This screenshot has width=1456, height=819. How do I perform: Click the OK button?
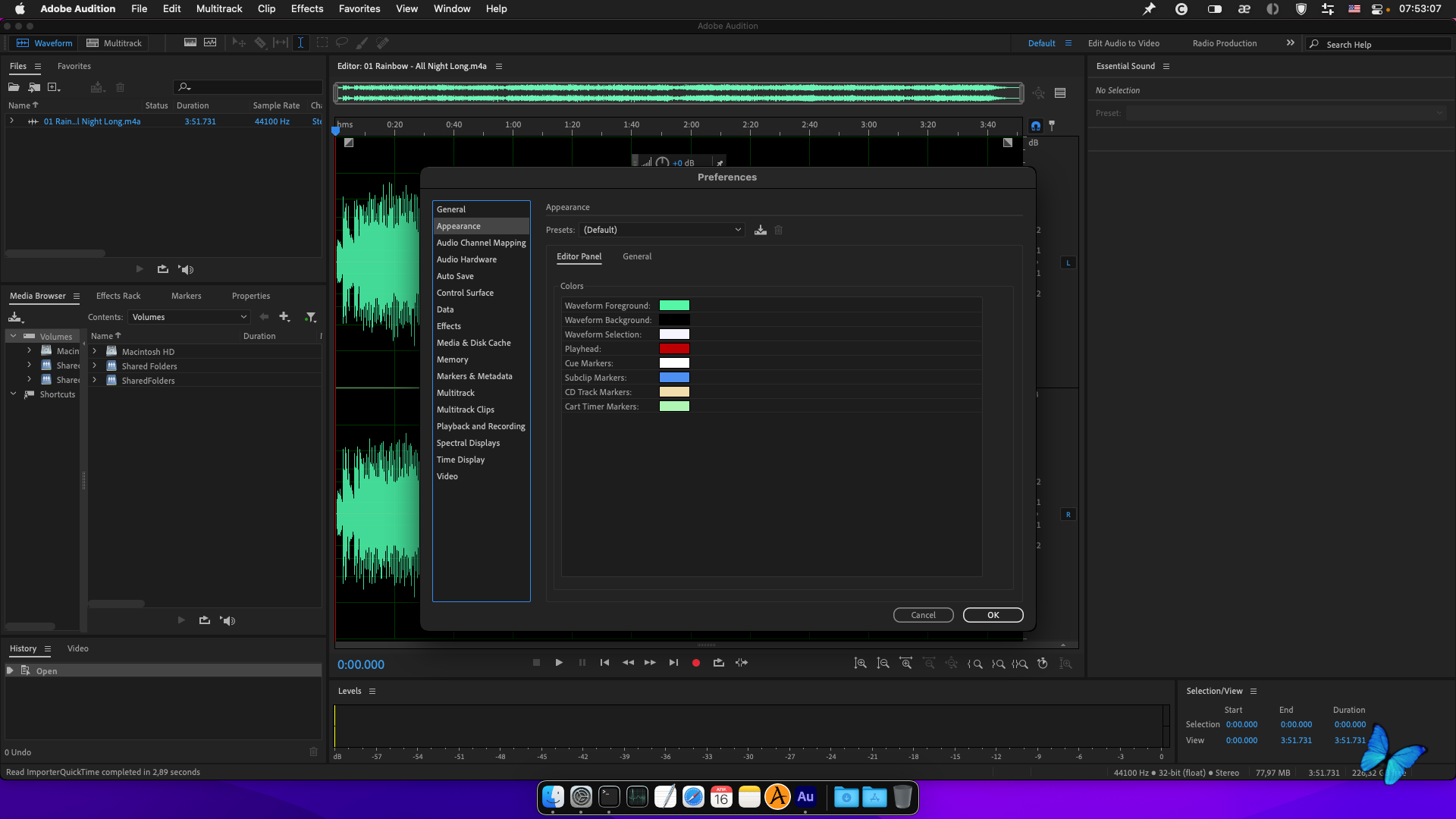click(x=992, y=615)
